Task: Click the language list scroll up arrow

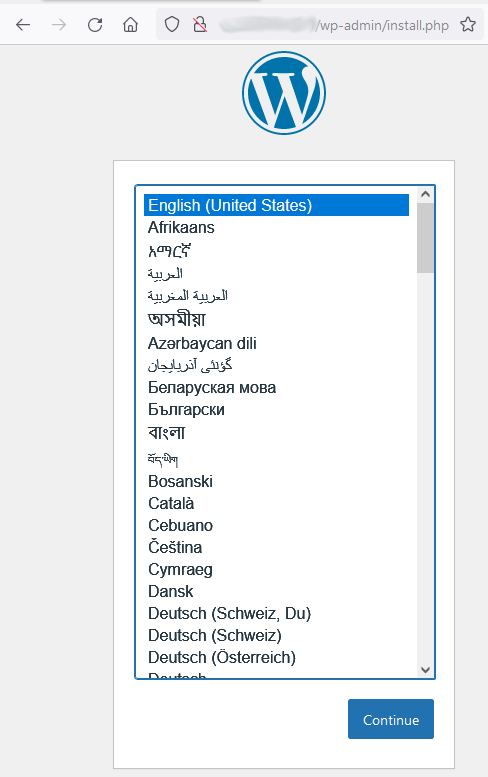Action: pyautogui.click(x=425, y=194)
